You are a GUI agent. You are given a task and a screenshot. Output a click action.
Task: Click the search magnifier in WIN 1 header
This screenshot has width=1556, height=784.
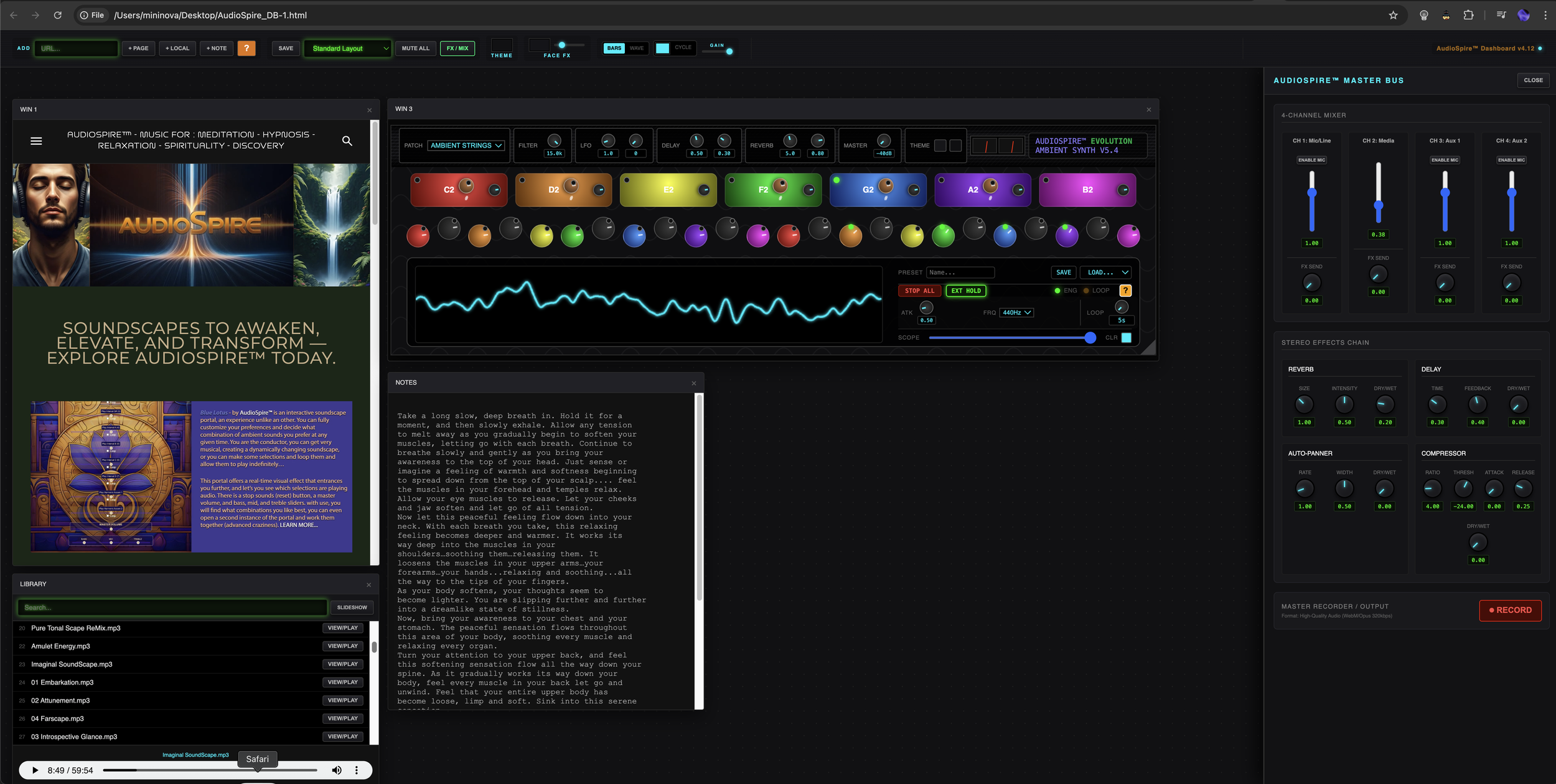(347, 141)
